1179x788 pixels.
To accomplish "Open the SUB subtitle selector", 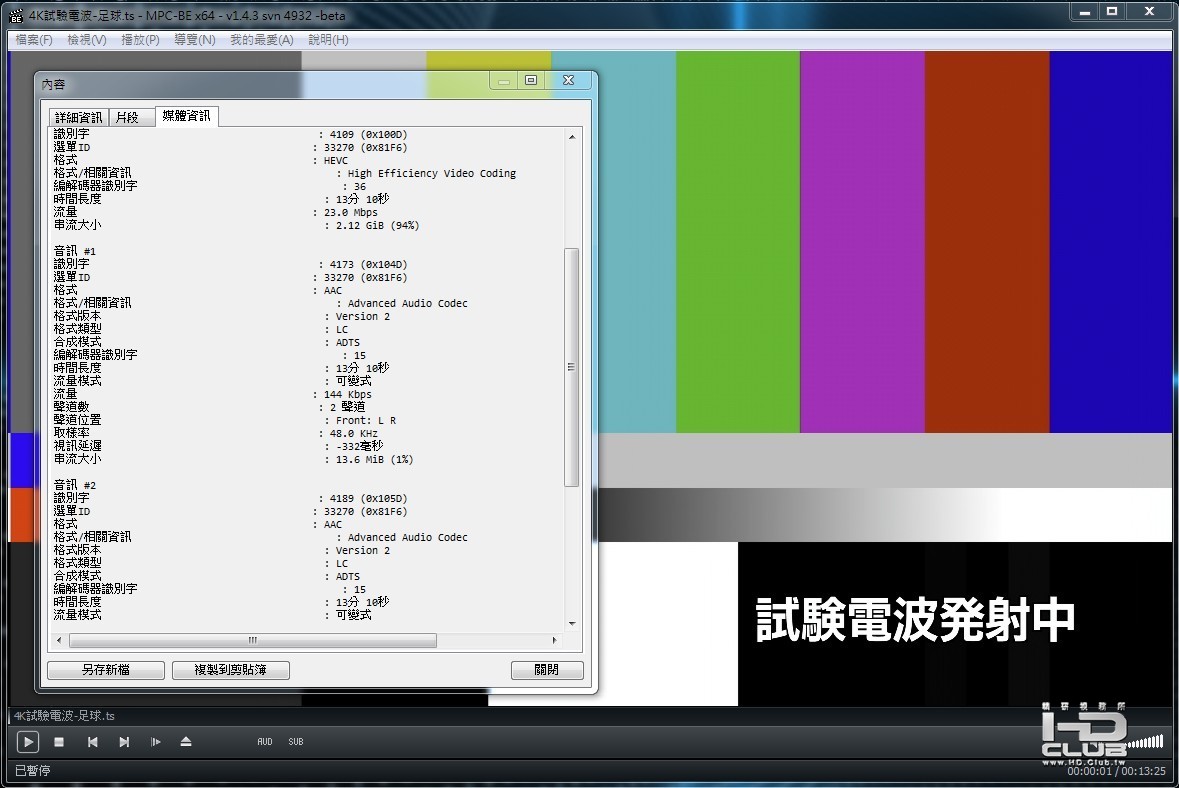I will (296, 742).
